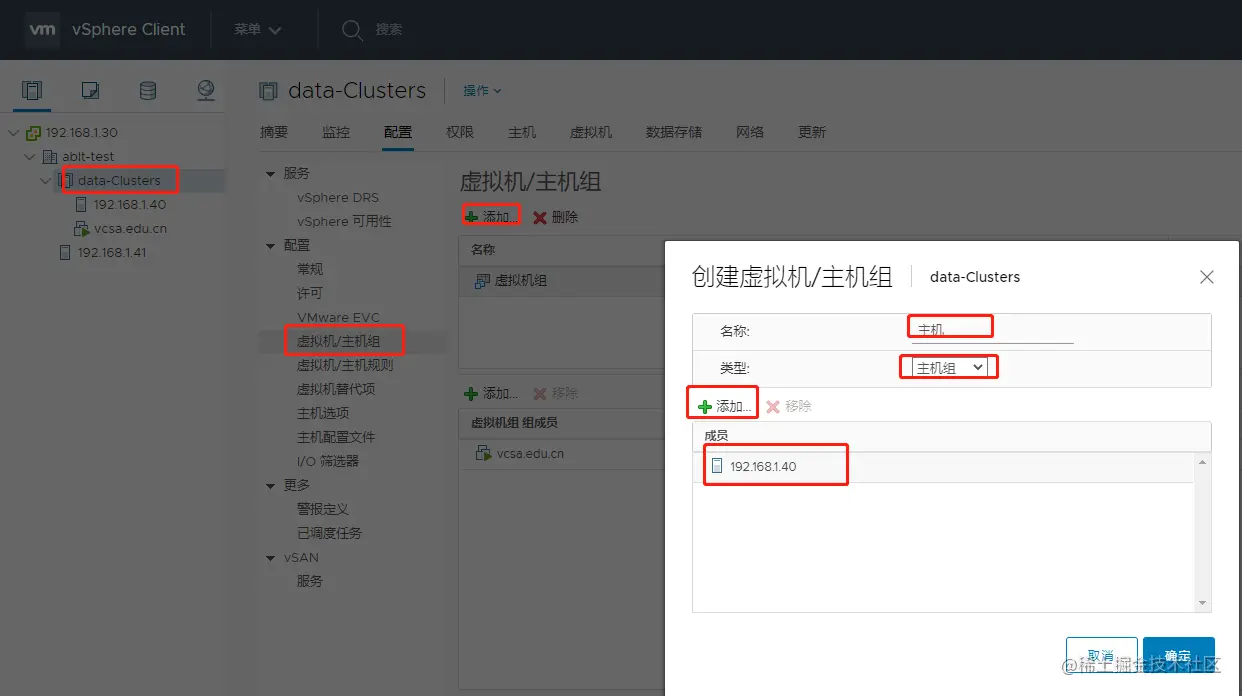This screenshot has height=696, width=1242.
Task: Open 主机配置文件 page
Action: (336, 438)
